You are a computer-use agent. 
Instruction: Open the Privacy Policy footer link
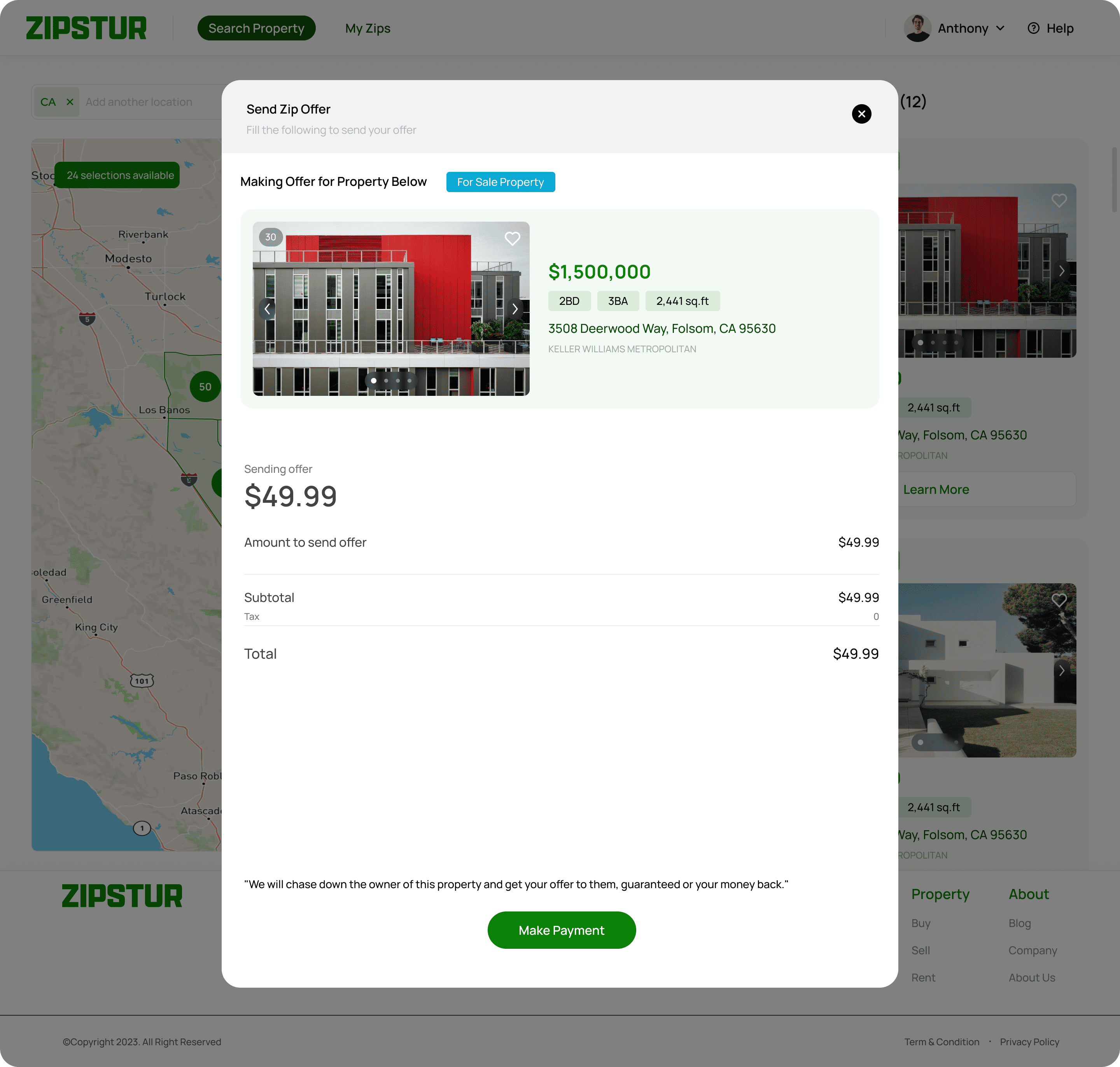tap(1029, 1042)
